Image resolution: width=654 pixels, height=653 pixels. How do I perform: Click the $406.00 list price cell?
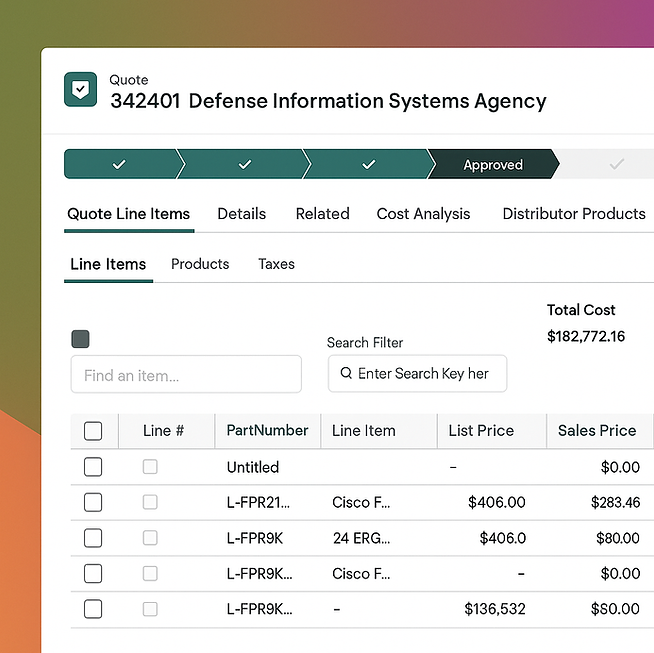pos(496,502)
